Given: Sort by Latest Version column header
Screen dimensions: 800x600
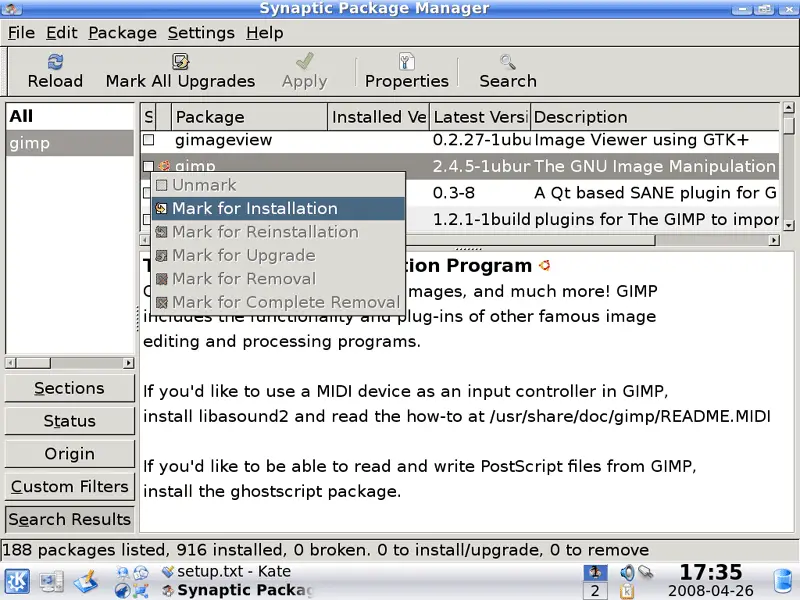Looking at the screenshot, I should (480, 117).
